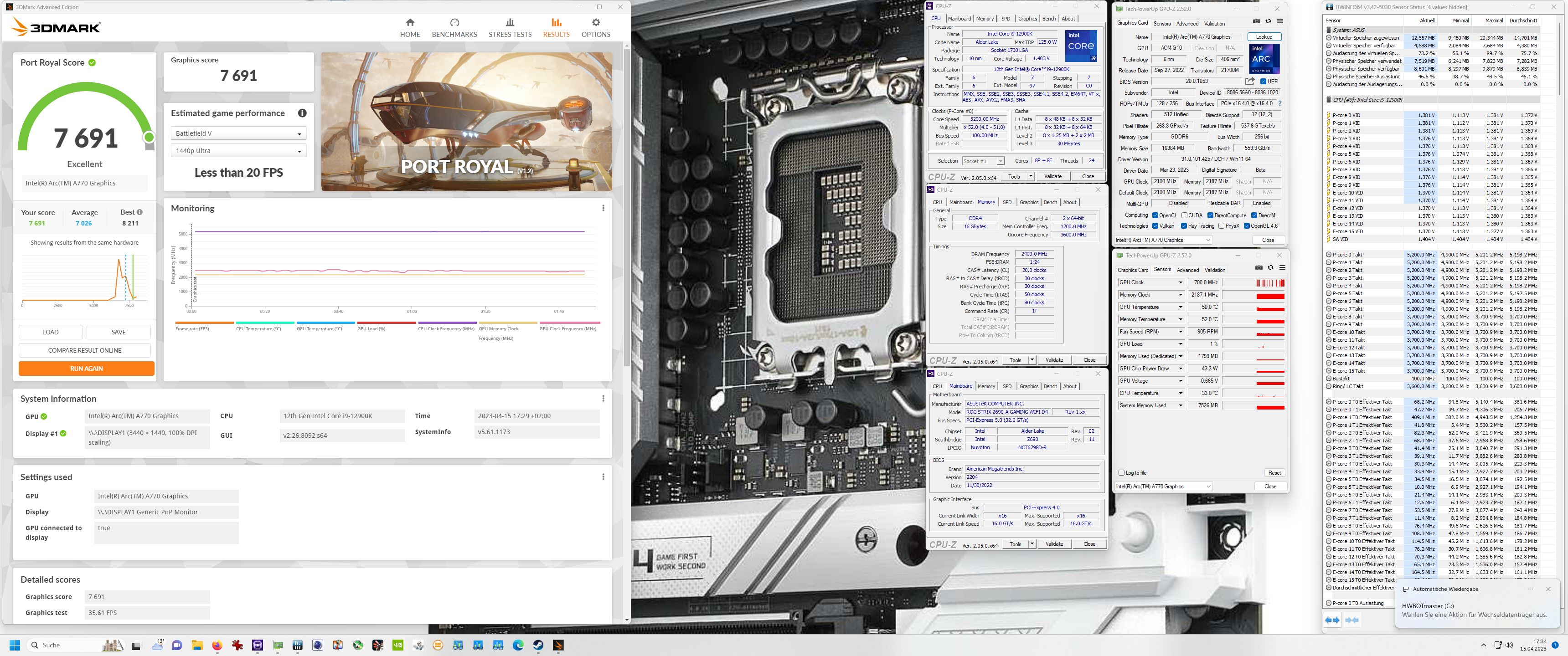This screenshot has width=1568, height=656.
Task: Open the GPU Clock sensor dropdown in GPU-Z
Action: [1181, 282]
